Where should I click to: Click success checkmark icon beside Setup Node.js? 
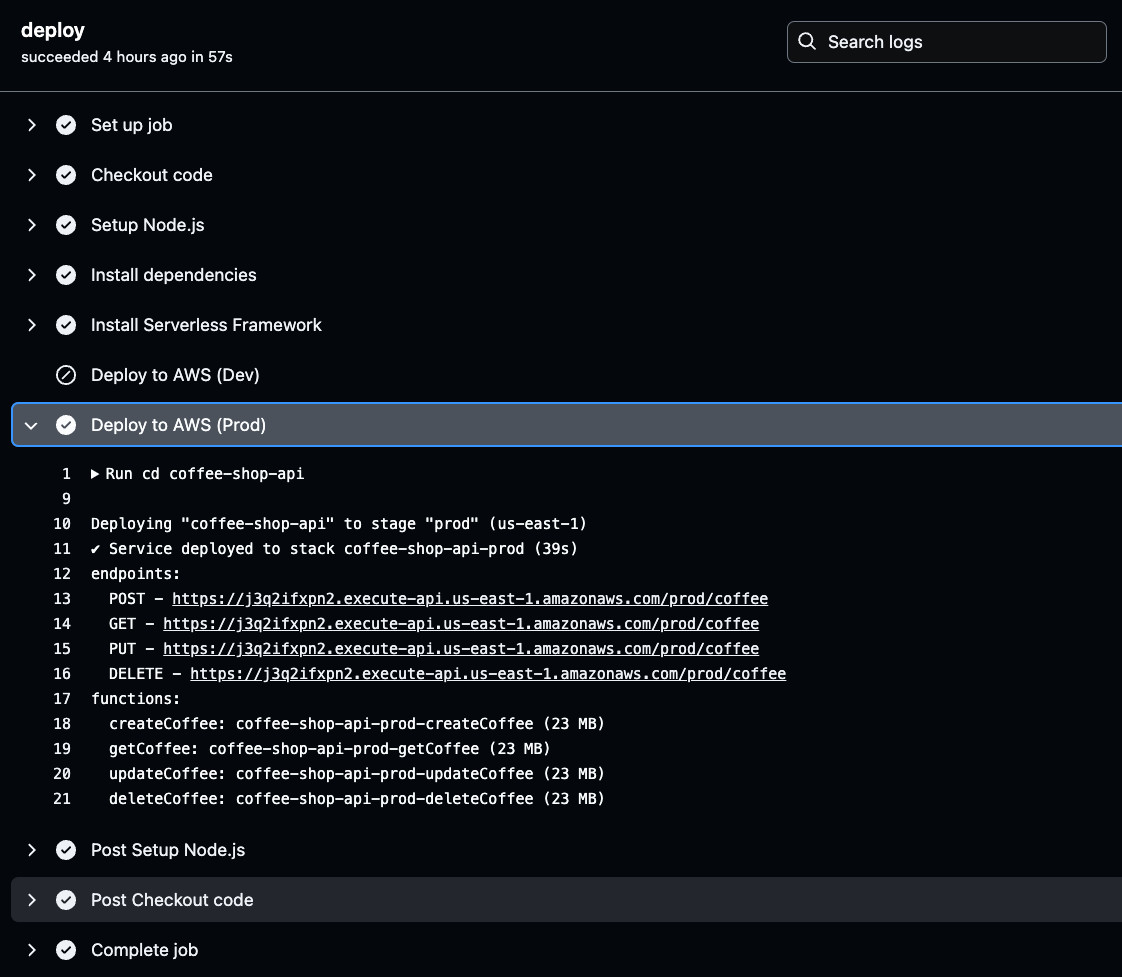pyautogui.click(x=66, y=225)
